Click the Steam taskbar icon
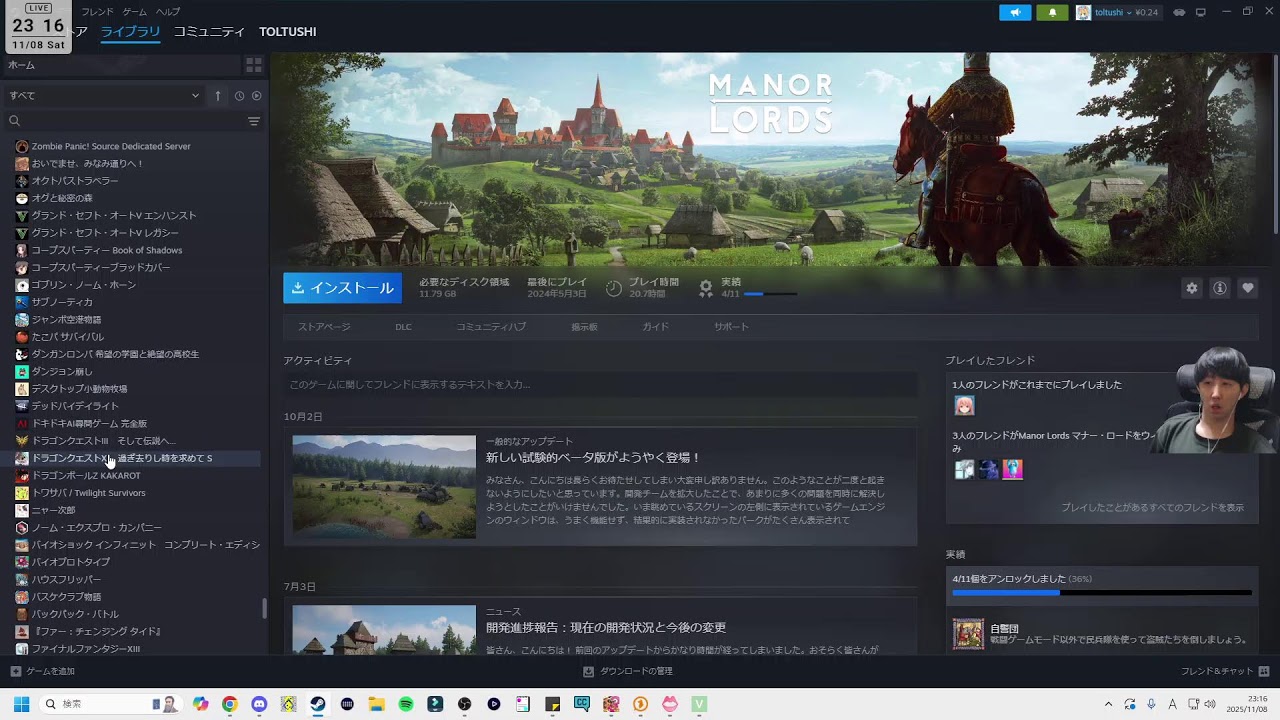The width and height of the screenshot is (1280, 720). tap(318, 704)
